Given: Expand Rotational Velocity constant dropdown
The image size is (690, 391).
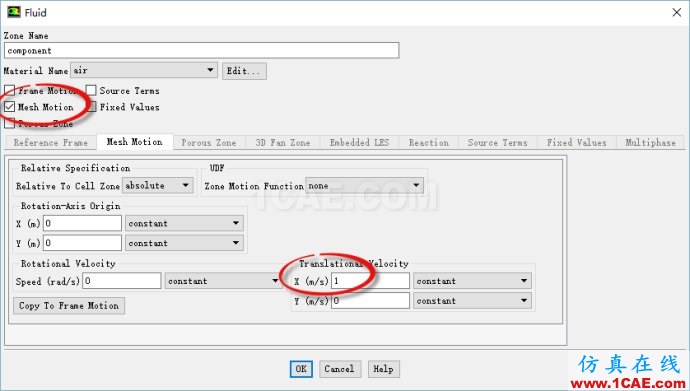Looking at the screenshot, I should (223, 281).
